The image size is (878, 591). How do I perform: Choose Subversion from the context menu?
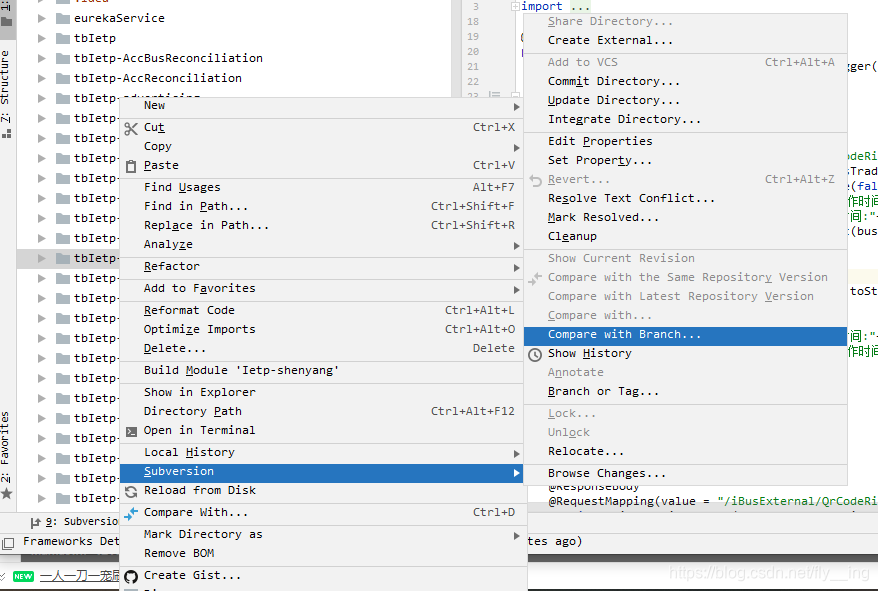(321, 472)
